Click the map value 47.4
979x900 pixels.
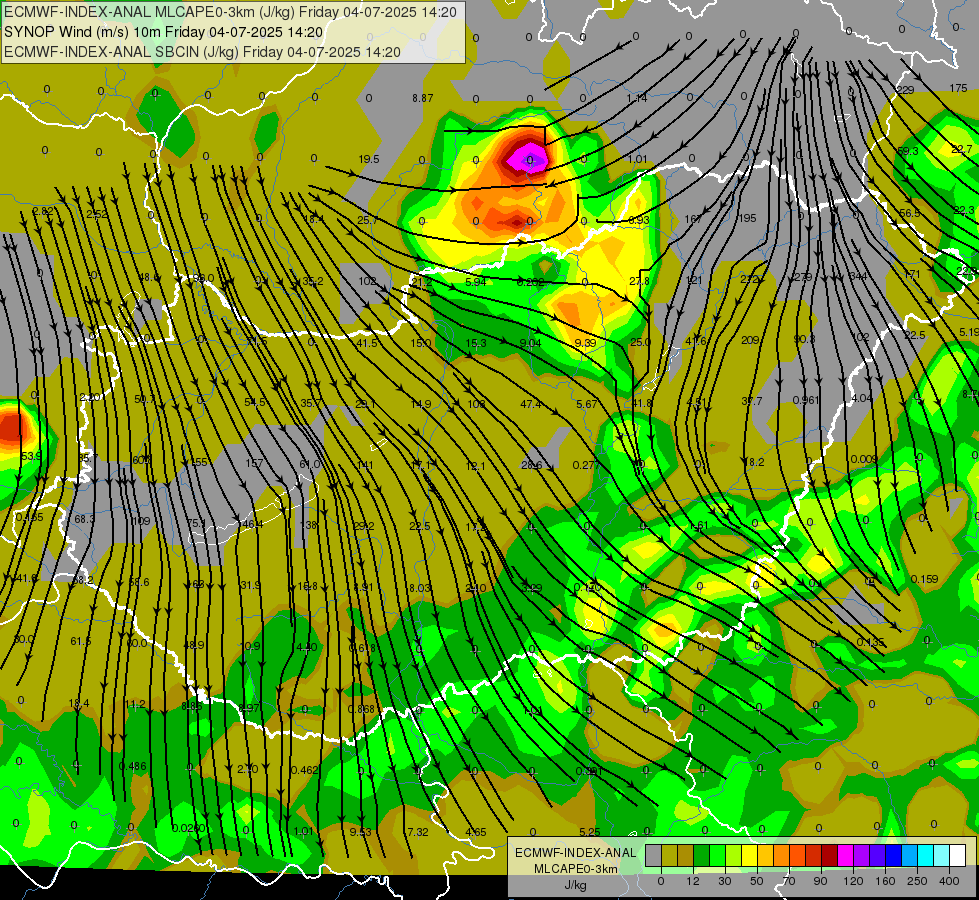531,404
